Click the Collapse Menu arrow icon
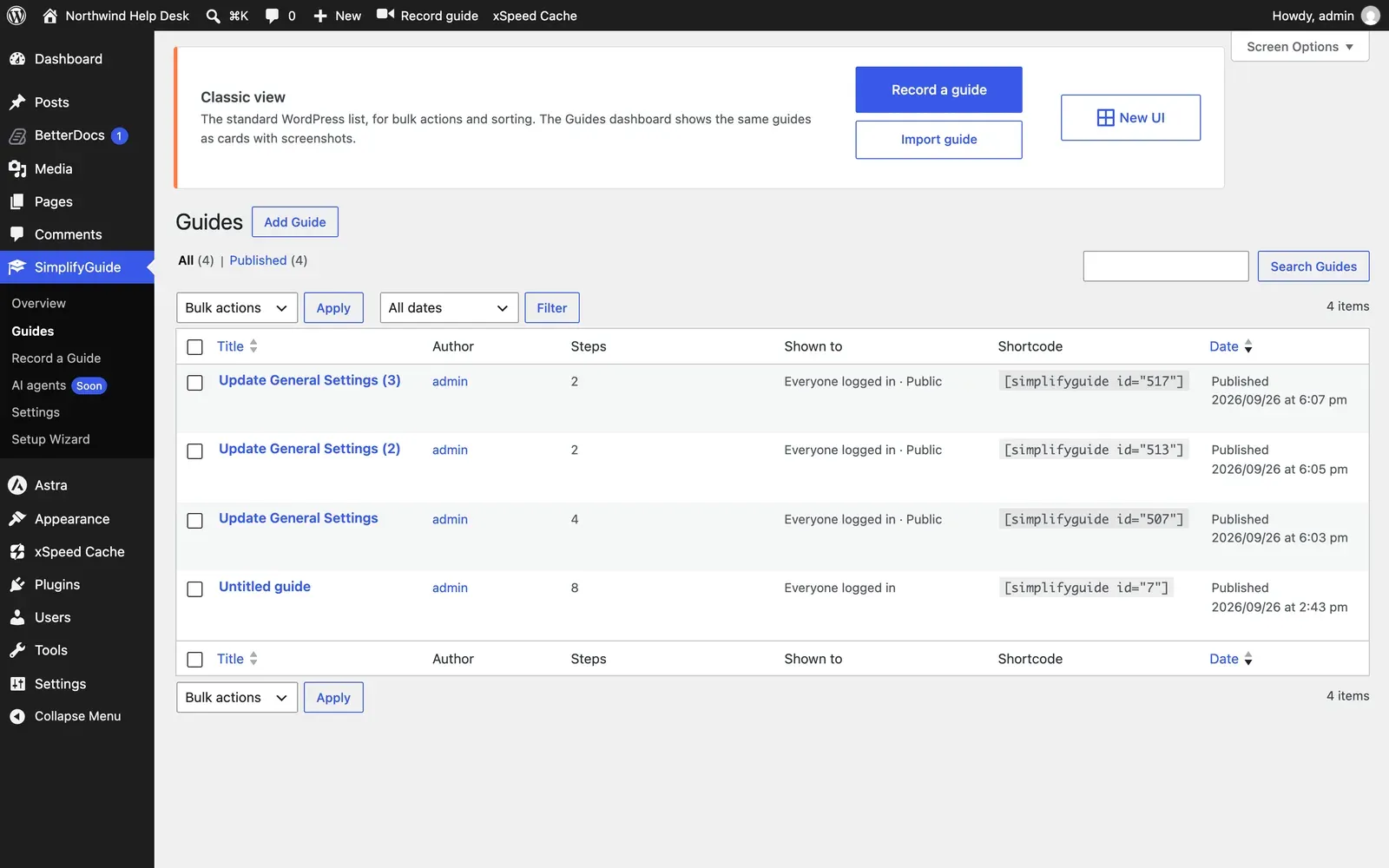Viewport: 1389px width, 868px height. coord(17,716)
